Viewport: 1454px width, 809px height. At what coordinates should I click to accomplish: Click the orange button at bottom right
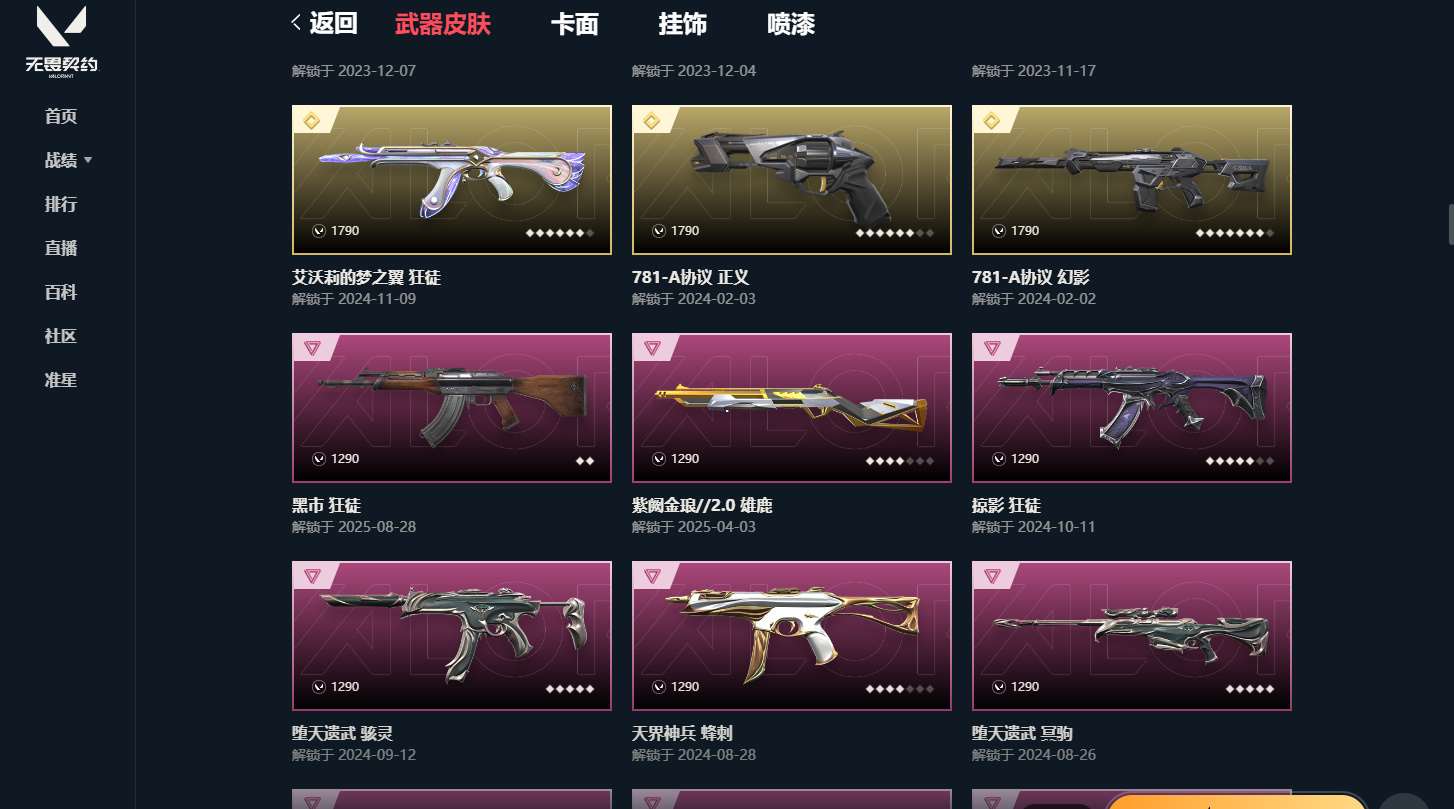(1236, 801)
